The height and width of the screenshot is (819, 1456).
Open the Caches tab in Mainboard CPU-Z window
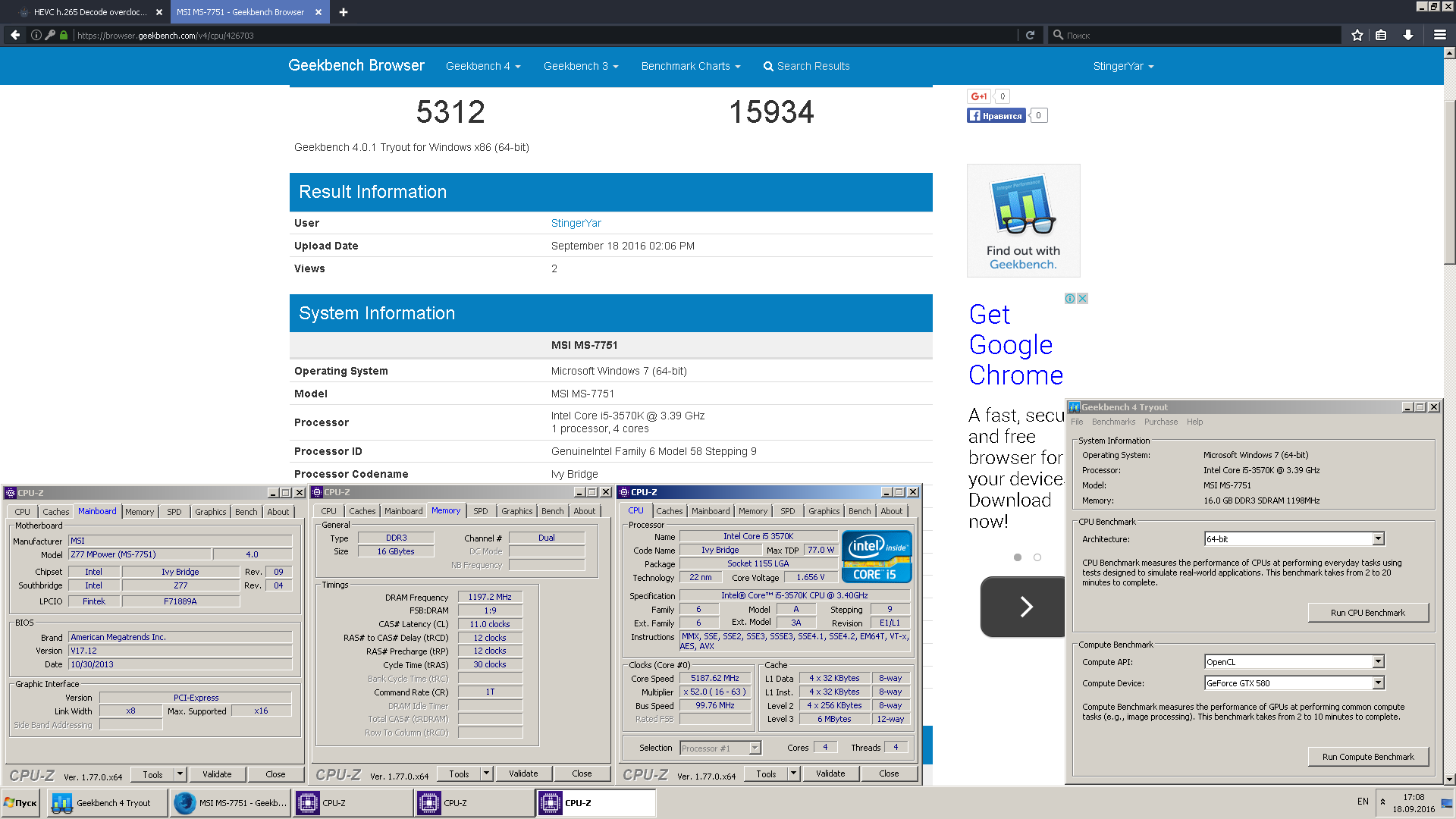click(x=55, y=512)
